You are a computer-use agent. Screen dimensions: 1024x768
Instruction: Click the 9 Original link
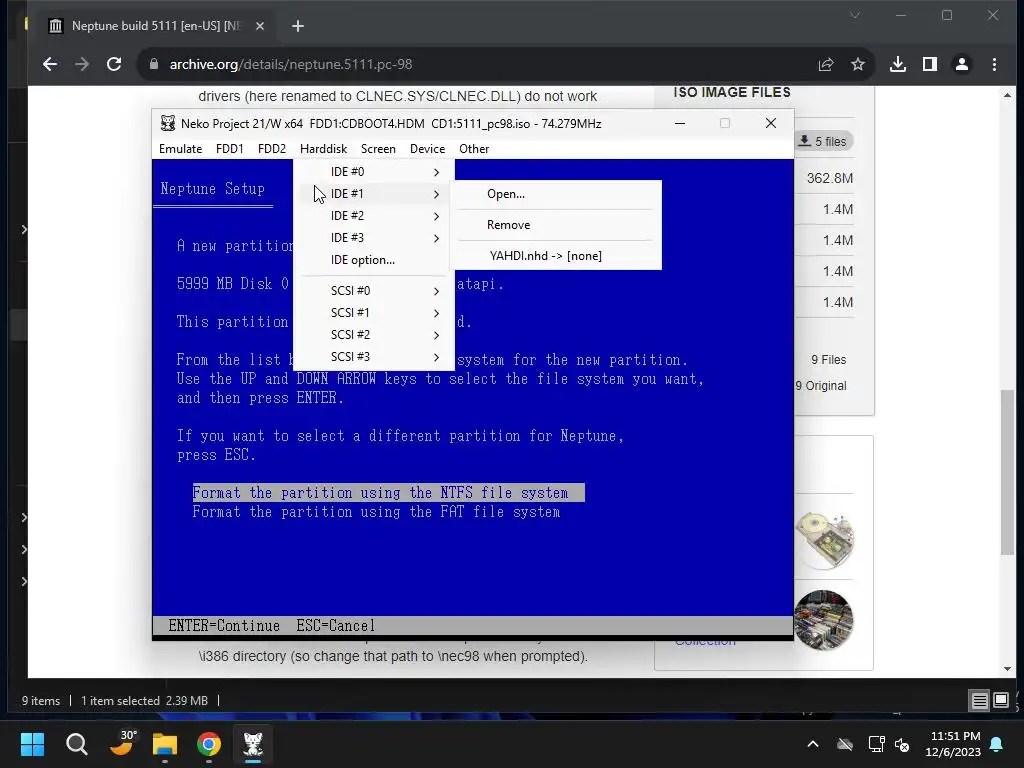(821, 386)
